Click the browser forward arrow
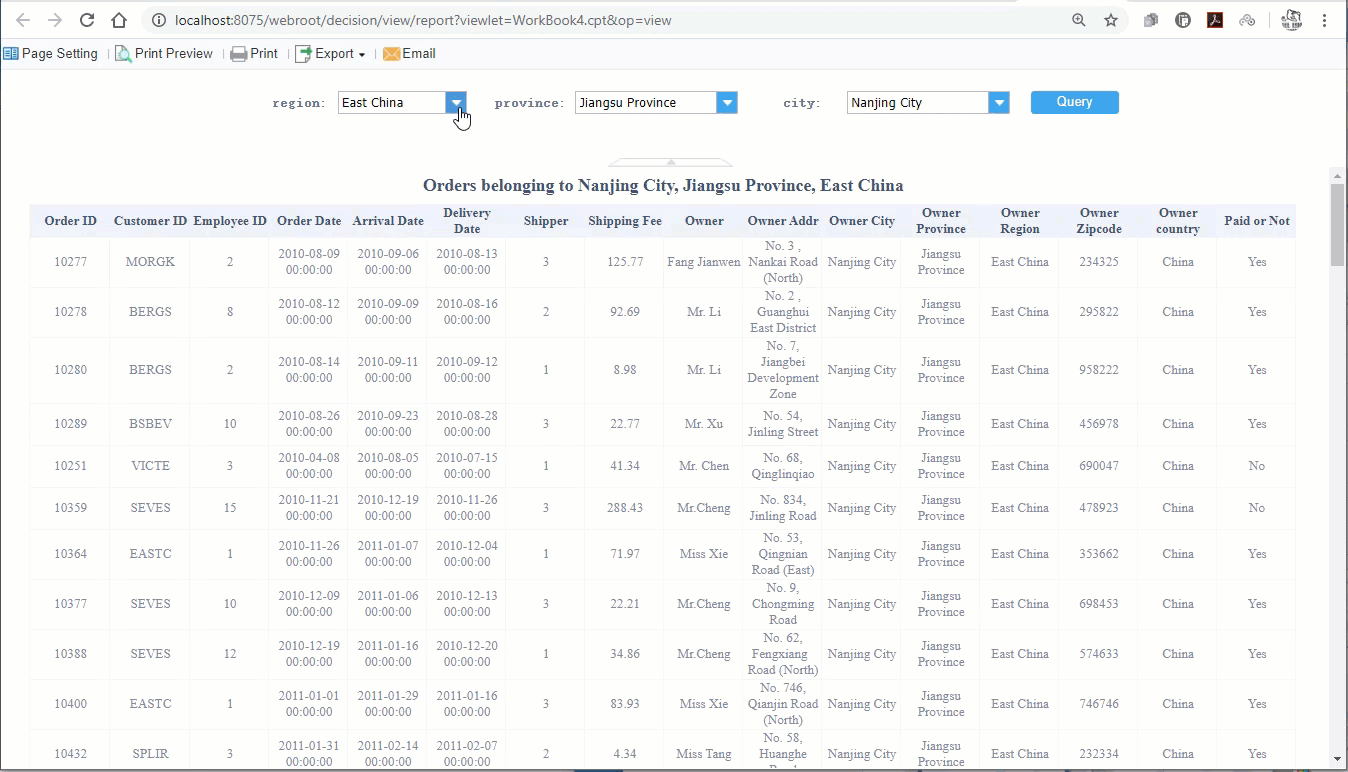1348x772 pixels. [x=55, y=20]
